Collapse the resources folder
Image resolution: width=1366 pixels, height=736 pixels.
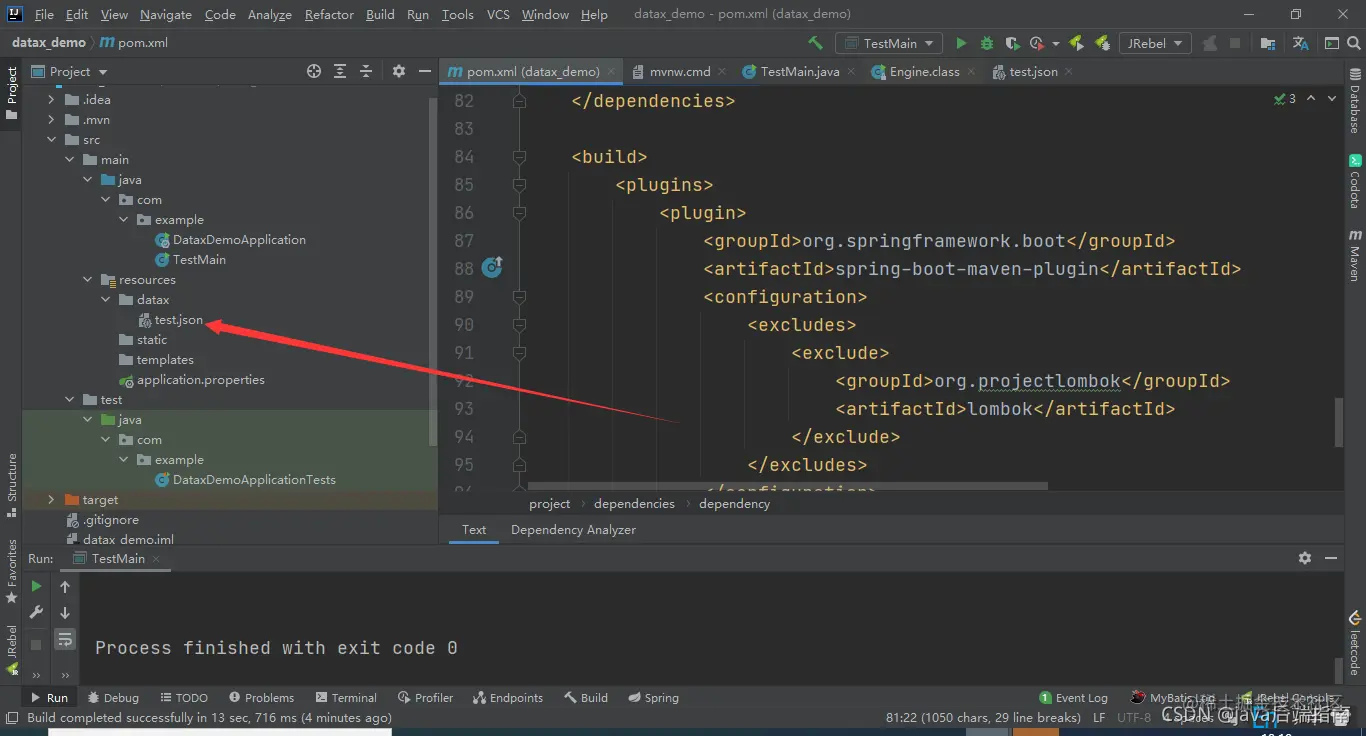(x=87, y=280)
